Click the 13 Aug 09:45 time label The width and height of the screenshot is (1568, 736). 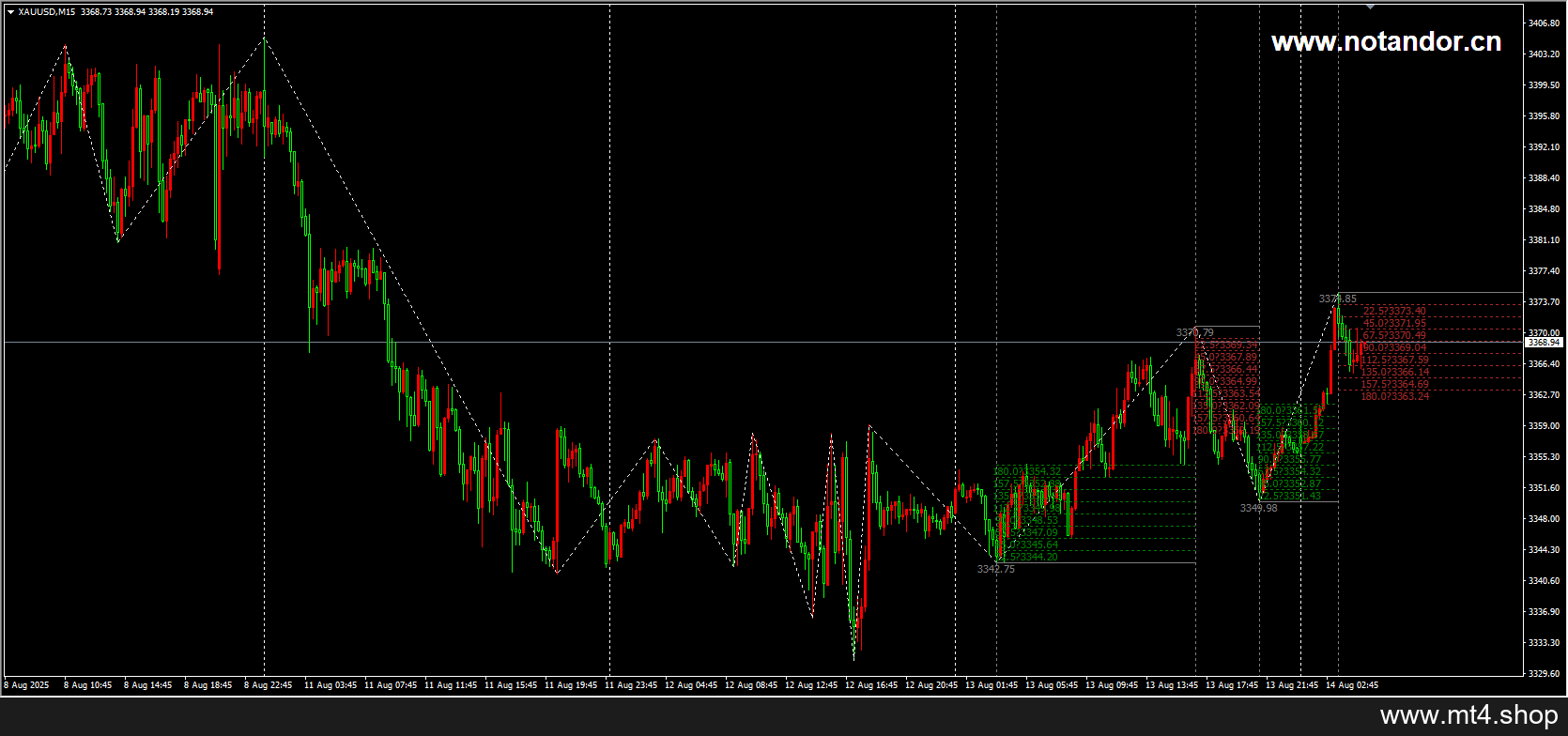pyautogui.click(x=1112, y=685)
